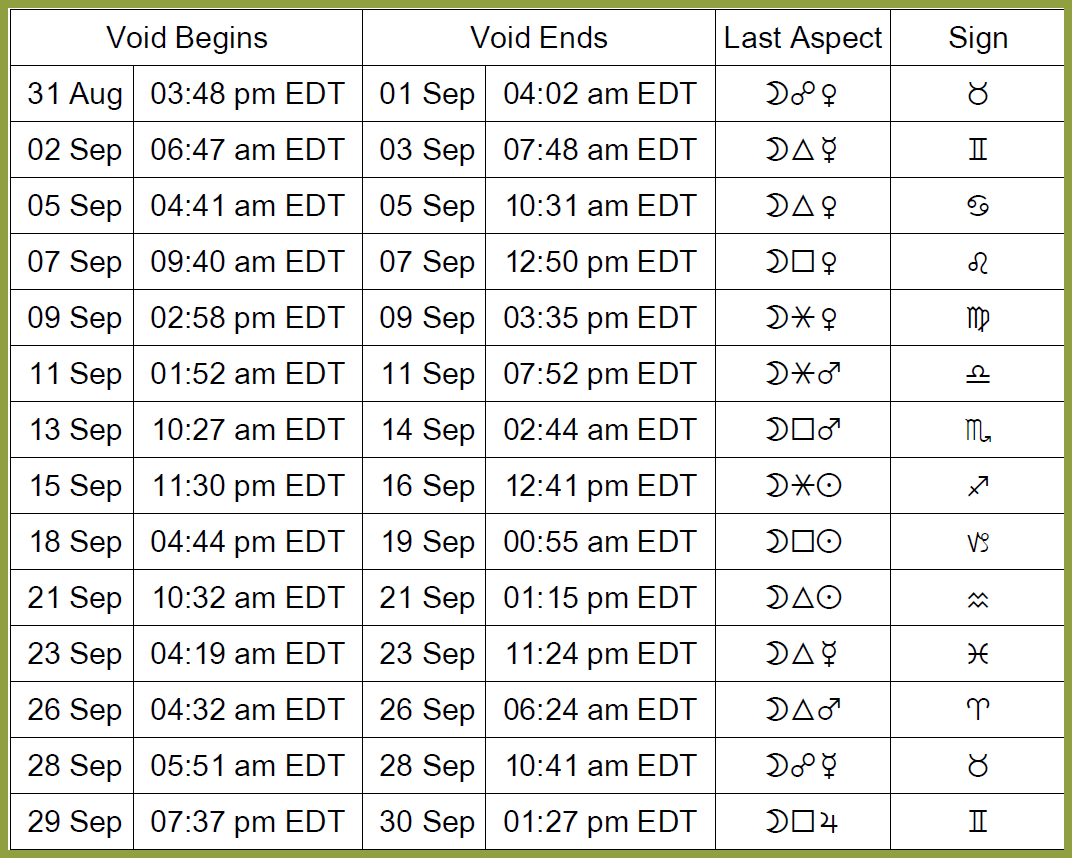Click the Sign column header
The width and height of the screenshot is (1072, 858).
click(978, 38)
